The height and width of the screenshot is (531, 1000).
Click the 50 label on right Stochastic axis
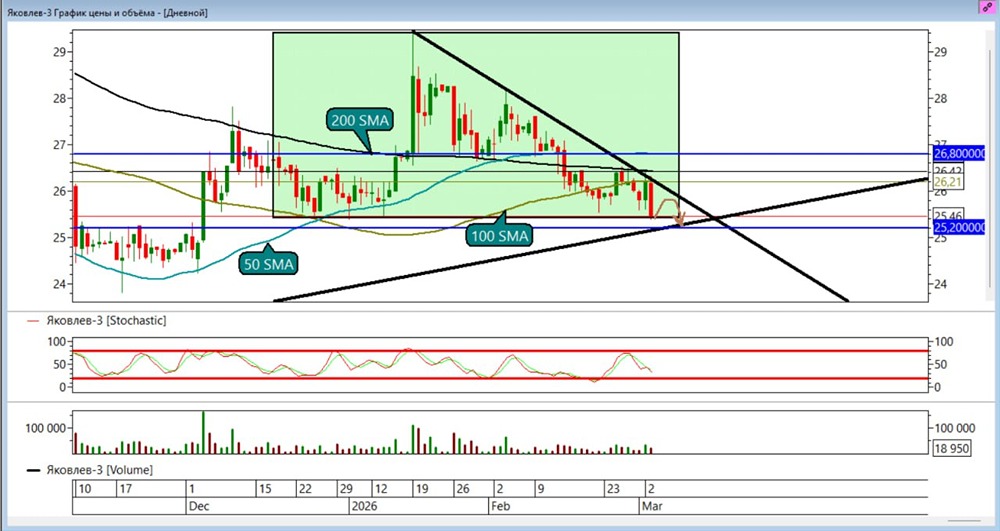pyautogui.click(x=940, y=365)
